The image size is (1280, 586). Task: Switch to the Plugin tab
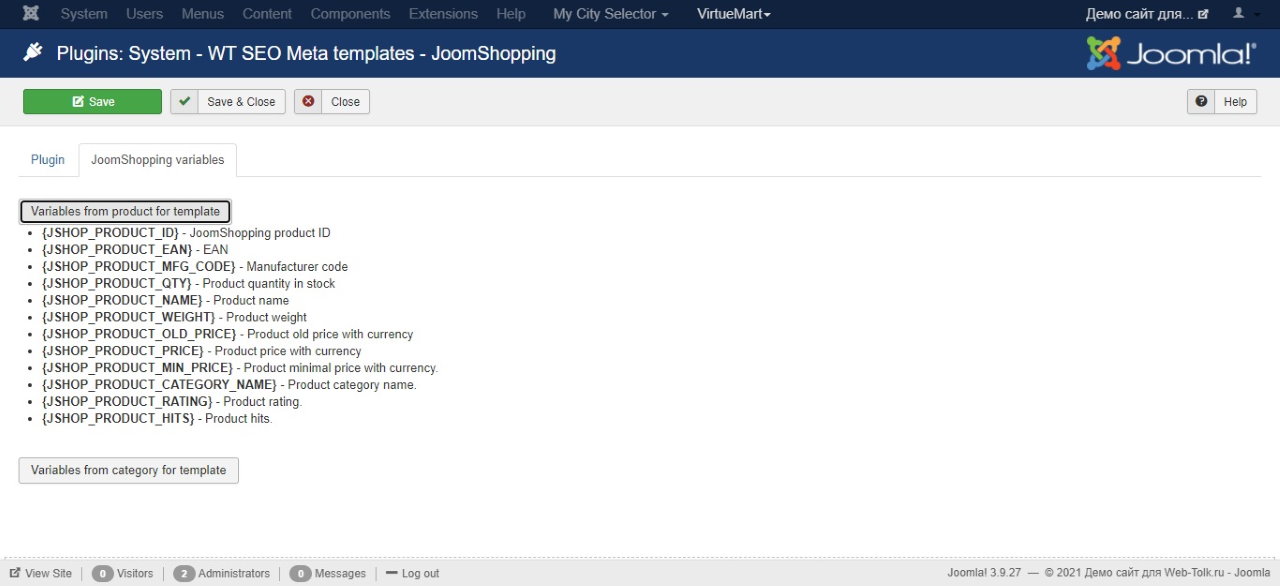click(x=48, y=160)
